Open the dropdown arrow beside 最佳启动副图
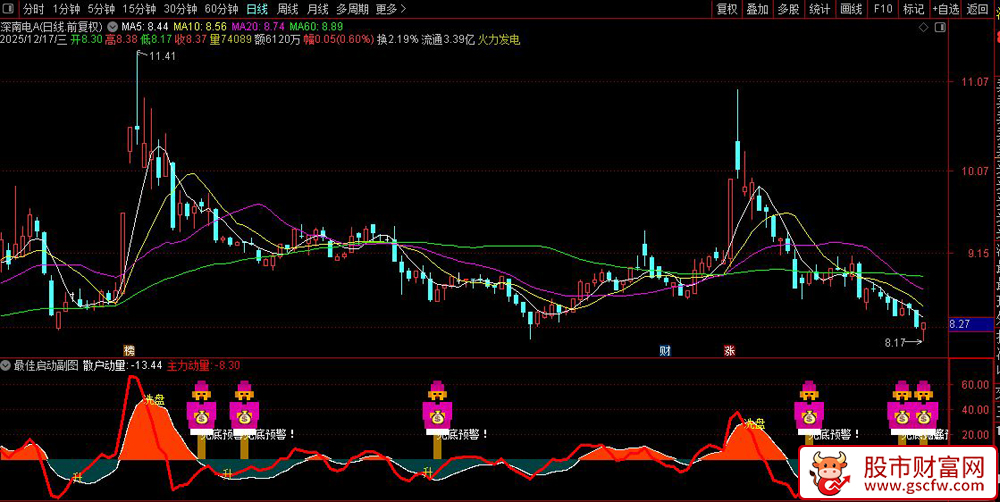The height and width of the screenshot is (502, 1000). point(6,366)
